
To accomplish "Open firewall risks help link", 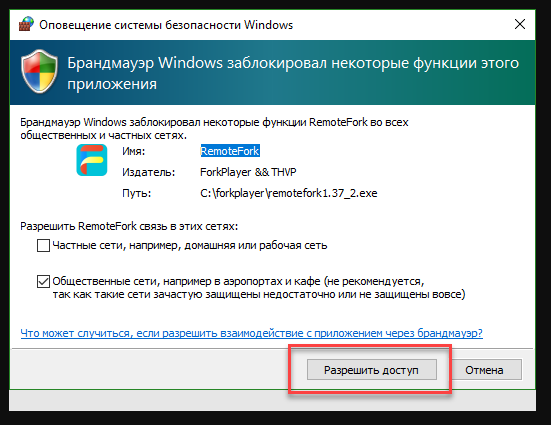I will pos(252,333).
